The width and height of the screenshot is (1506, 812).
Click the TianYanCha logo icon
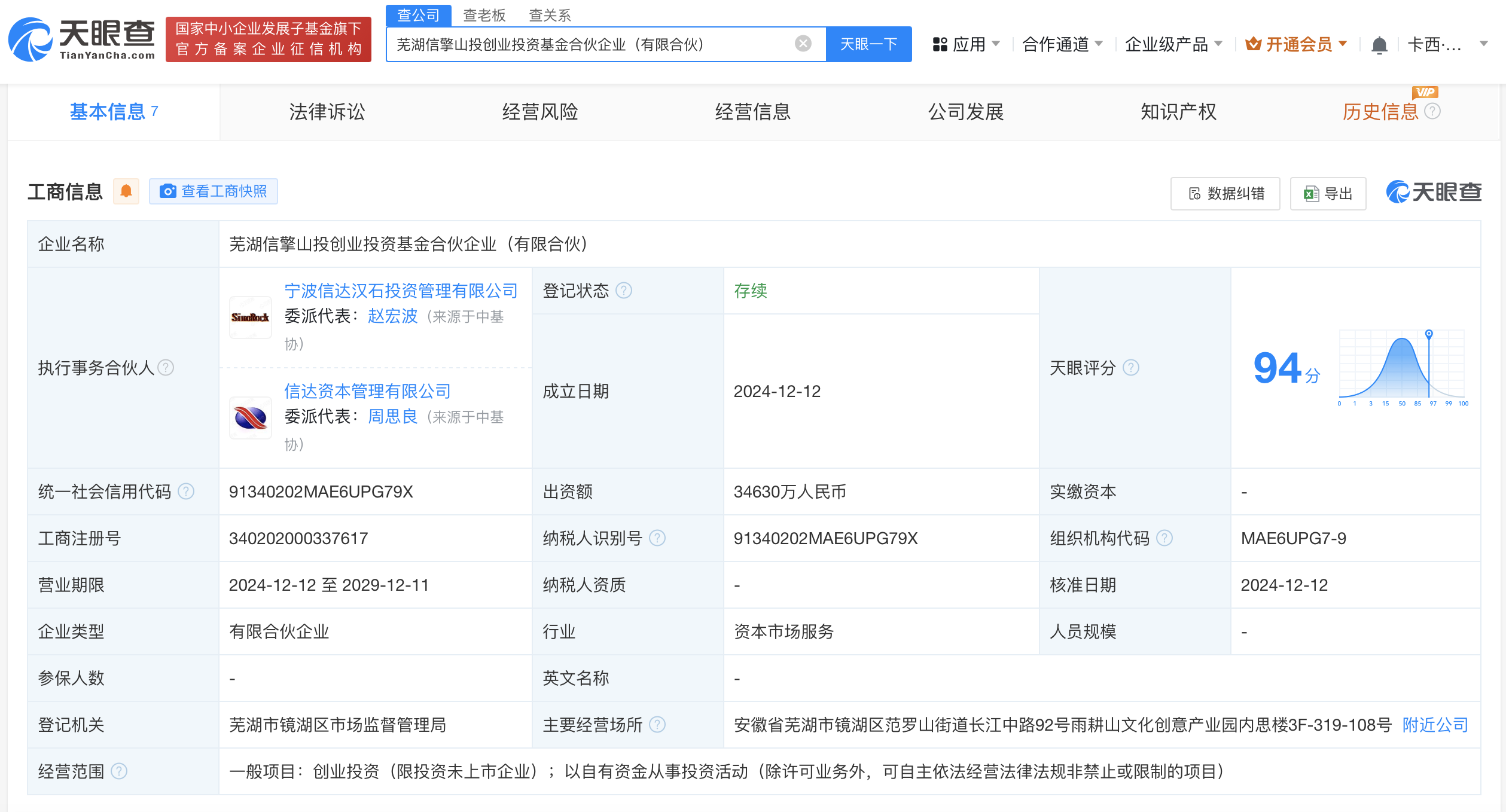click(x=30, y=40)
